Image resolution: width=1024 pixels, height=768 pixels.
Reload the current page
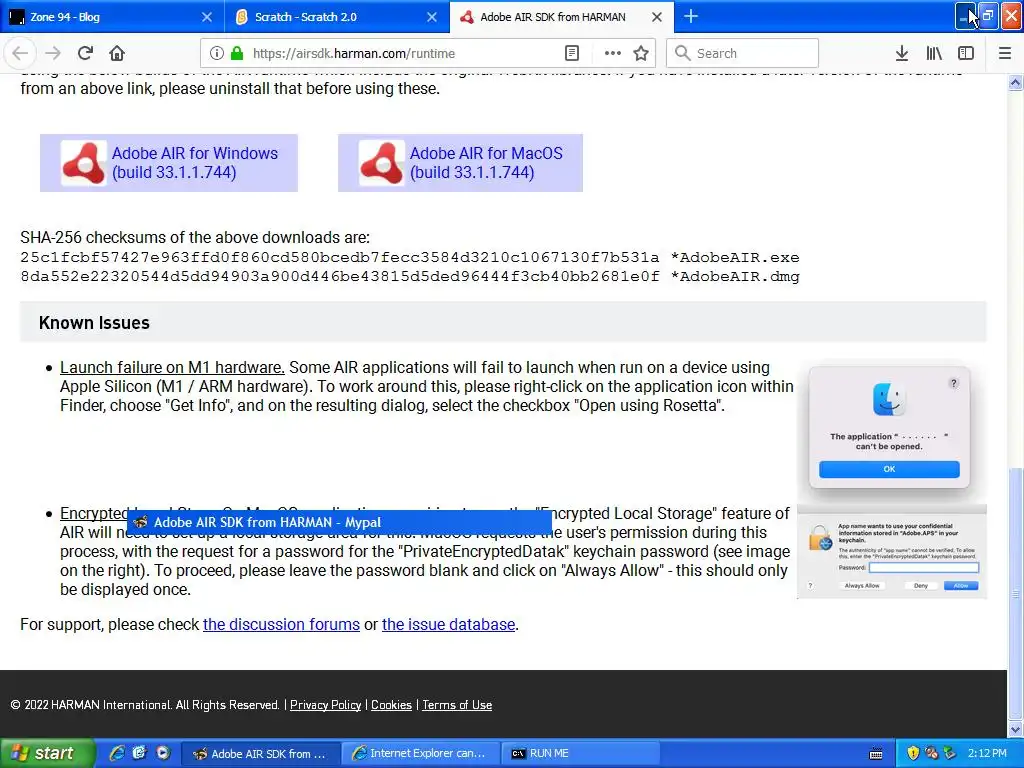[85, 54]
